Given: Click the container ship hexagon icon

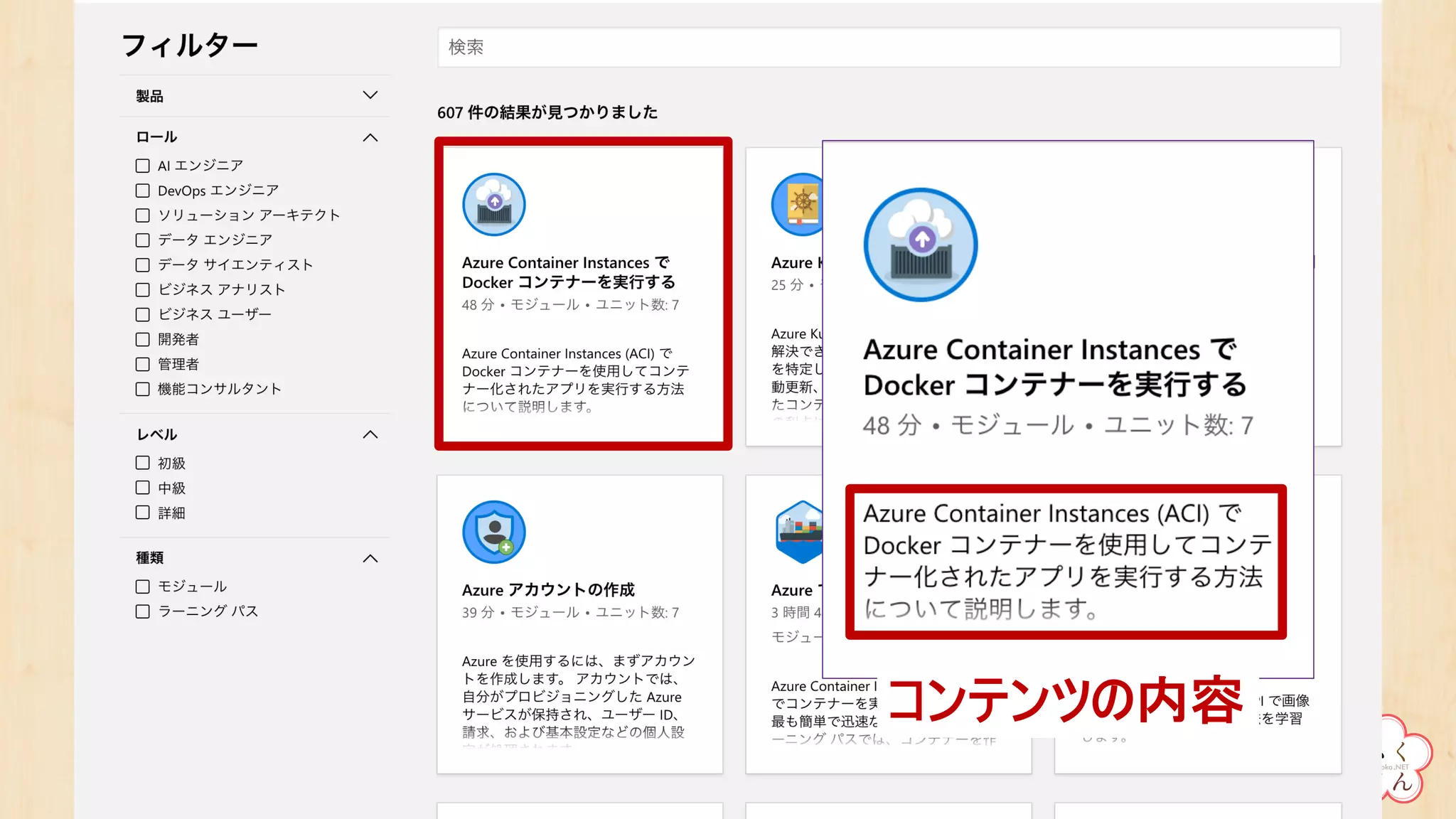Looking at the screenshot, I should pos(799,532).
